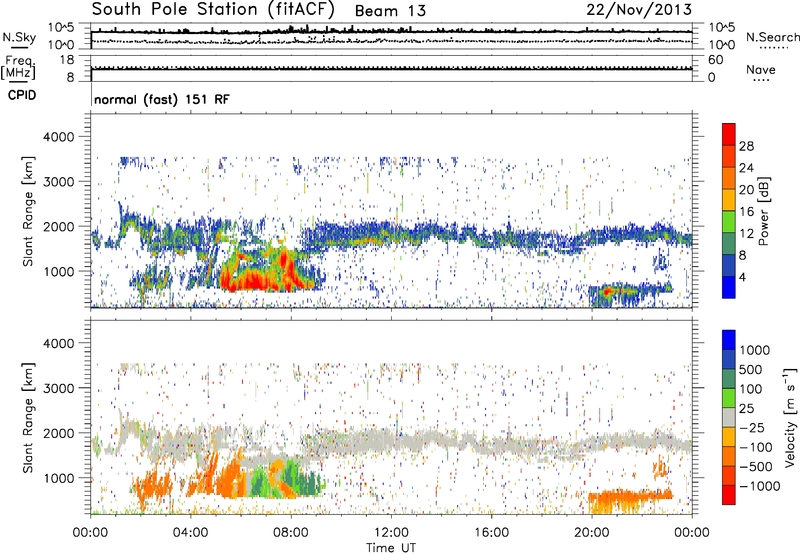Click the '2000' tick on the velocity panel axis
This screenshot has width=800, height=554.
(x=59, y=433)
